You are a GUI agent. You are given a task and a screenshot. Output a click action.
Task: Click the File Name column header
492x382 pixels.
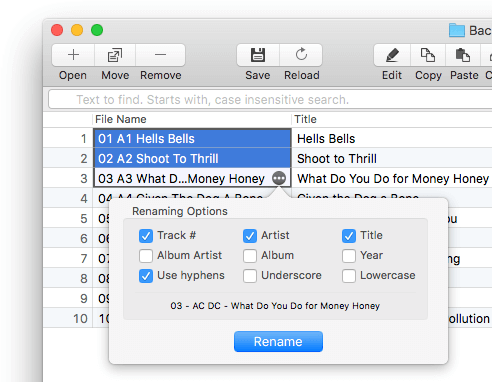tap(192, 119)
